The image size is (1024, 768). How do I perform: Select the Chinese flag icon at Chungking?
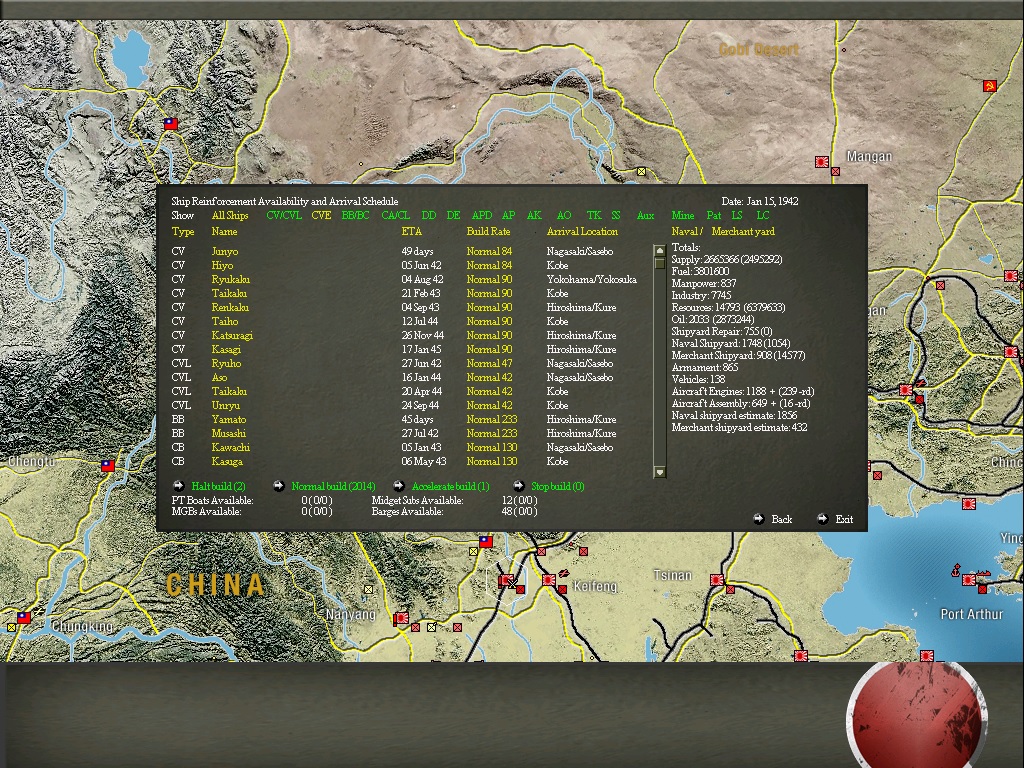coord(24,617)
